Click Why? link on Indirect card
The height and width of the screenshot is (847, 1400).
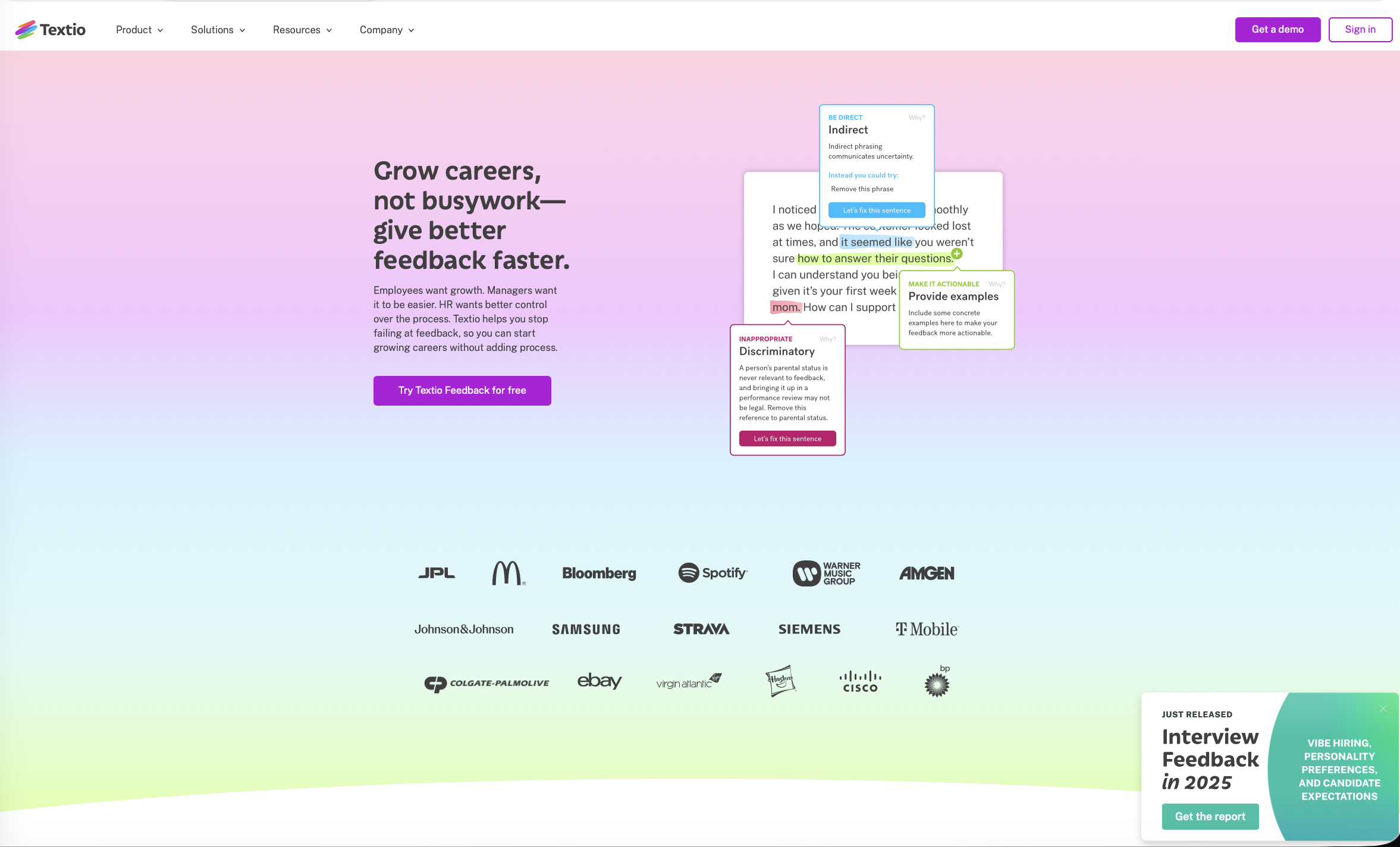[916, 118]
